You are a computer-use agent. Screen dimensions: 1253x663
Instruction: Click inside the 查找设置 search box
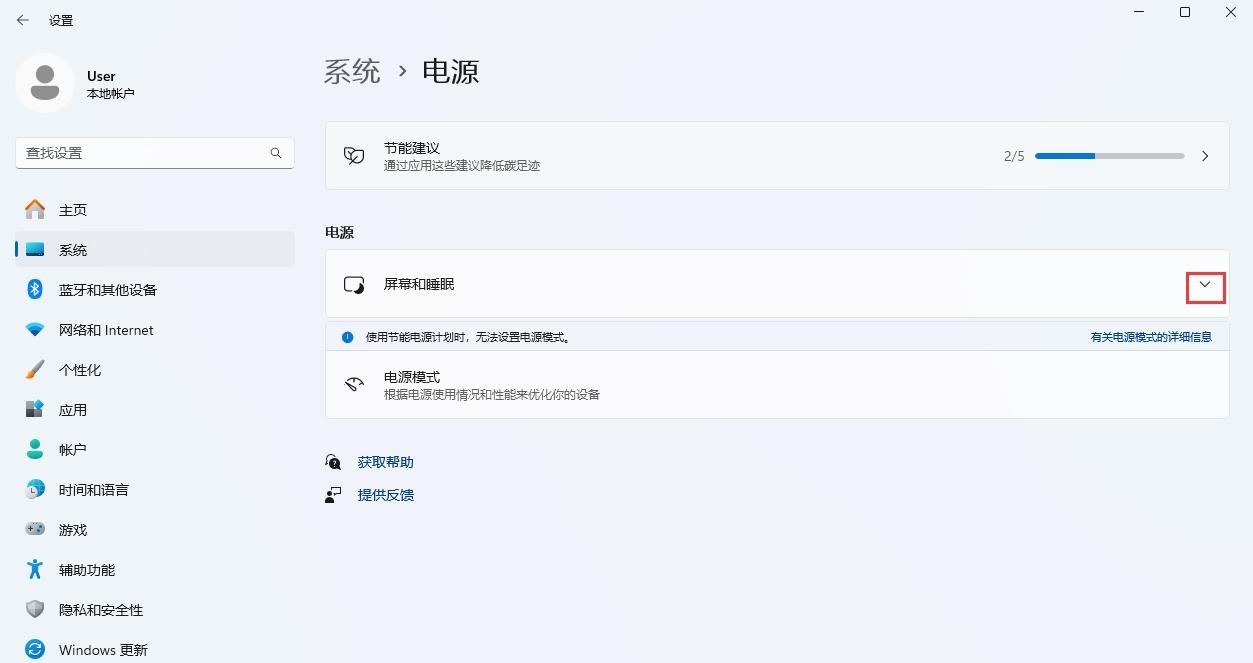pyautogui.click(x=155, y=152)
